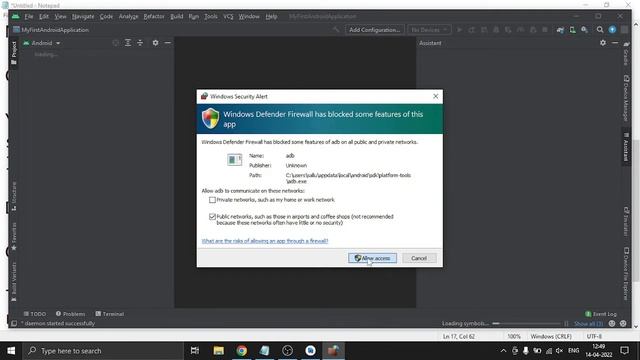Hide the Project panel with minus icon
Viewport: 640px width, 360px height.
[x=167, y=42]
